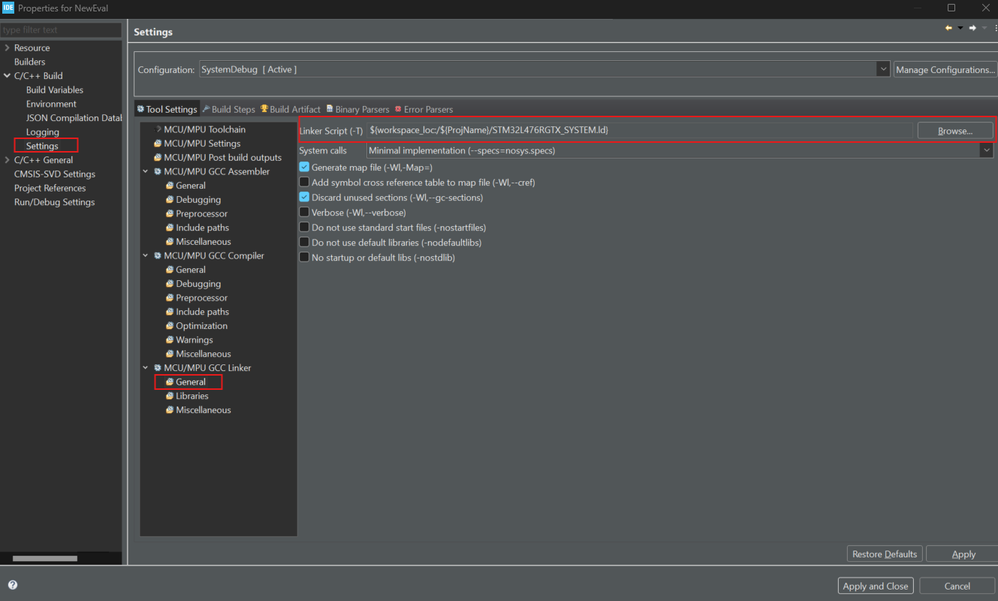Select Settings under C/C++ Build
The height and width of the screenshot is (601, 998).
tap(42, 146)
